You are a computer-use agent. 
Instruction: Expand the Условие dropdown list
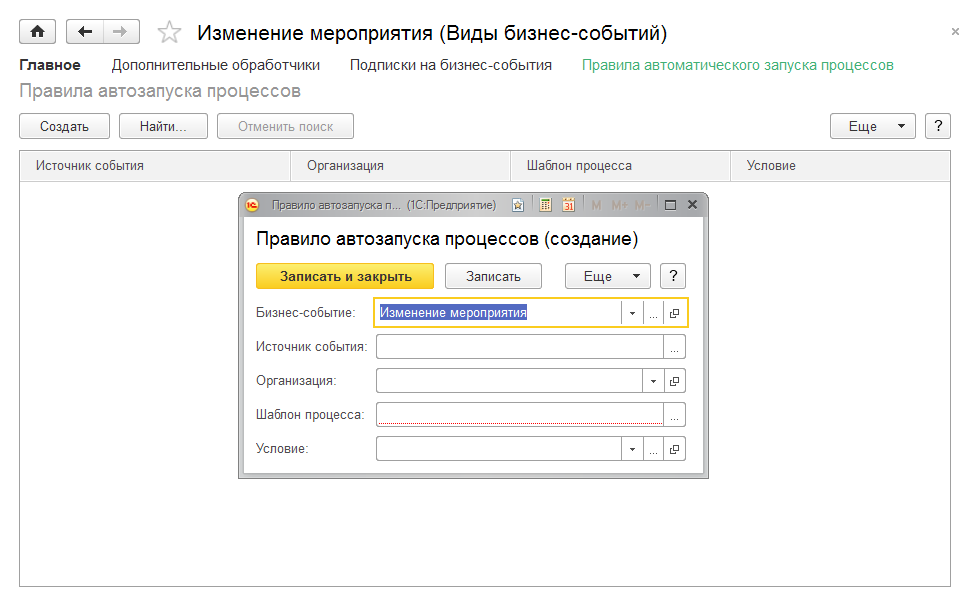[x=632, y=449]
